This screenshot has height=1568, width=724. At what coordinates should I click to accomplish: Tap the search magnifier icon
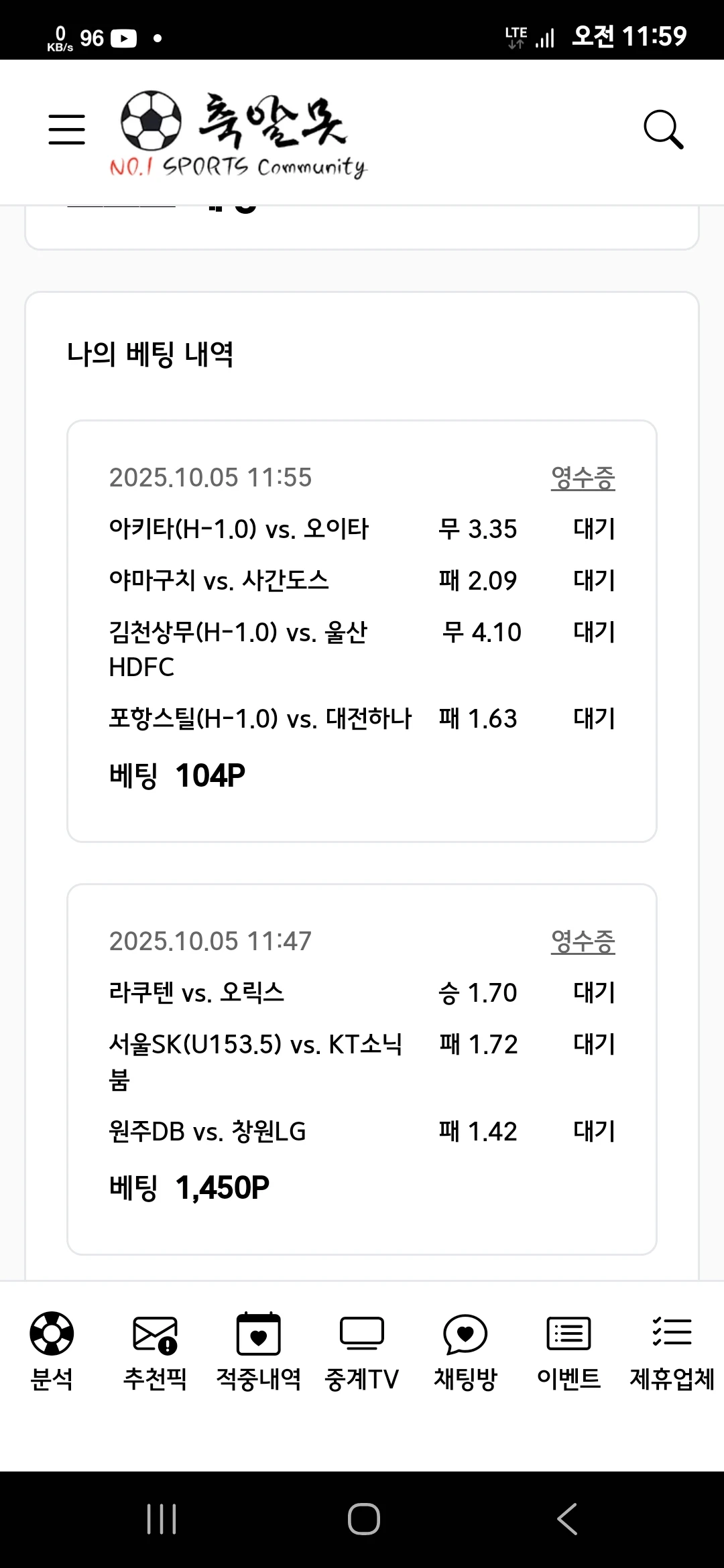(x=663, y=129)
